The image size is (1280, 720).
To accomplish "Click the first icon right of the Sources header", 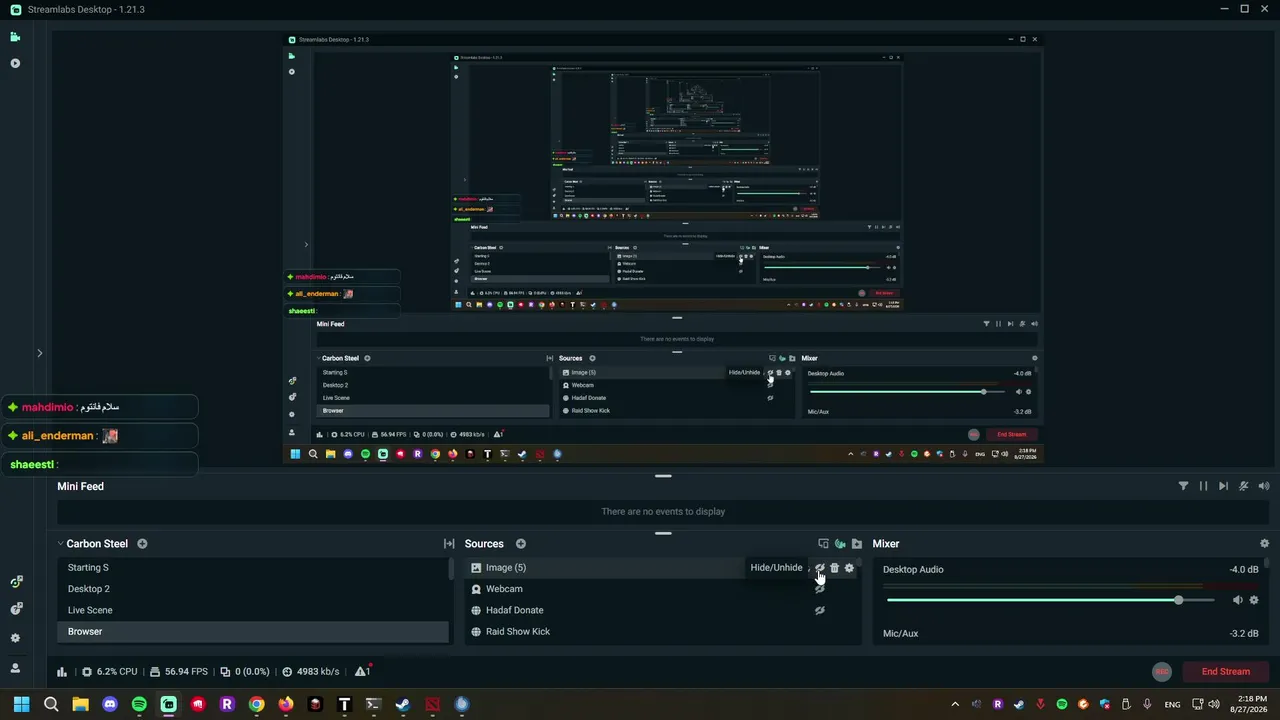I will [x=823, y=544].
